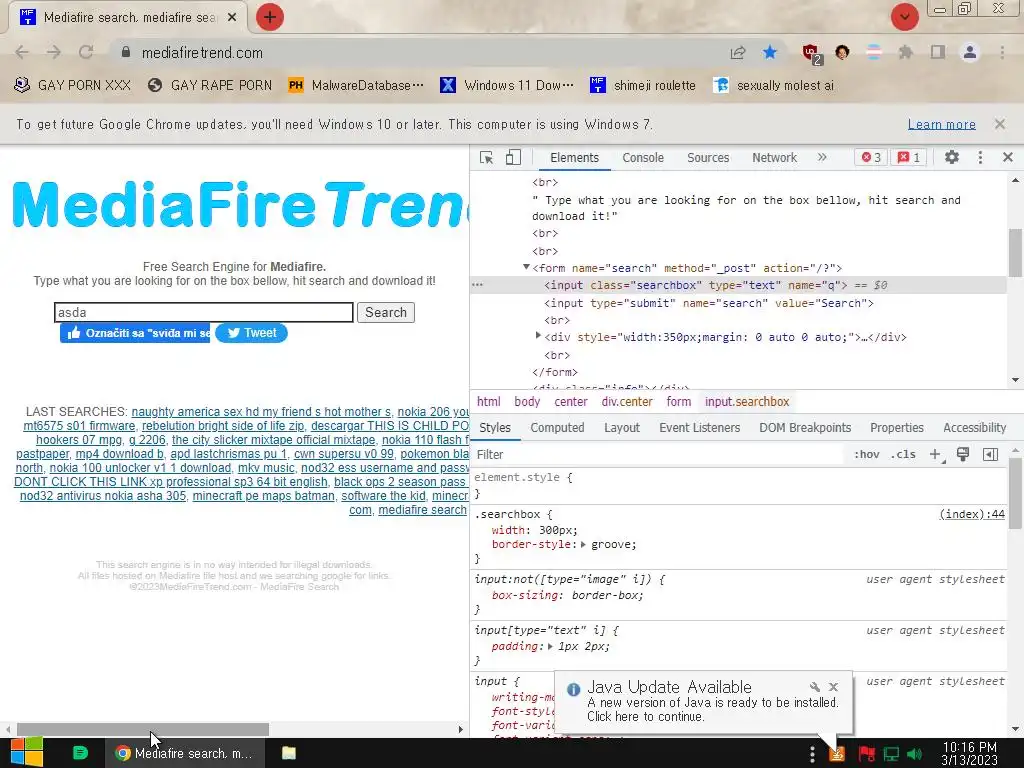Image resolution: width=1024 pixels, height=768 pixels.
Task: Open the (index):44 source link
Action: pyautogui.click(x=972, y=514)
